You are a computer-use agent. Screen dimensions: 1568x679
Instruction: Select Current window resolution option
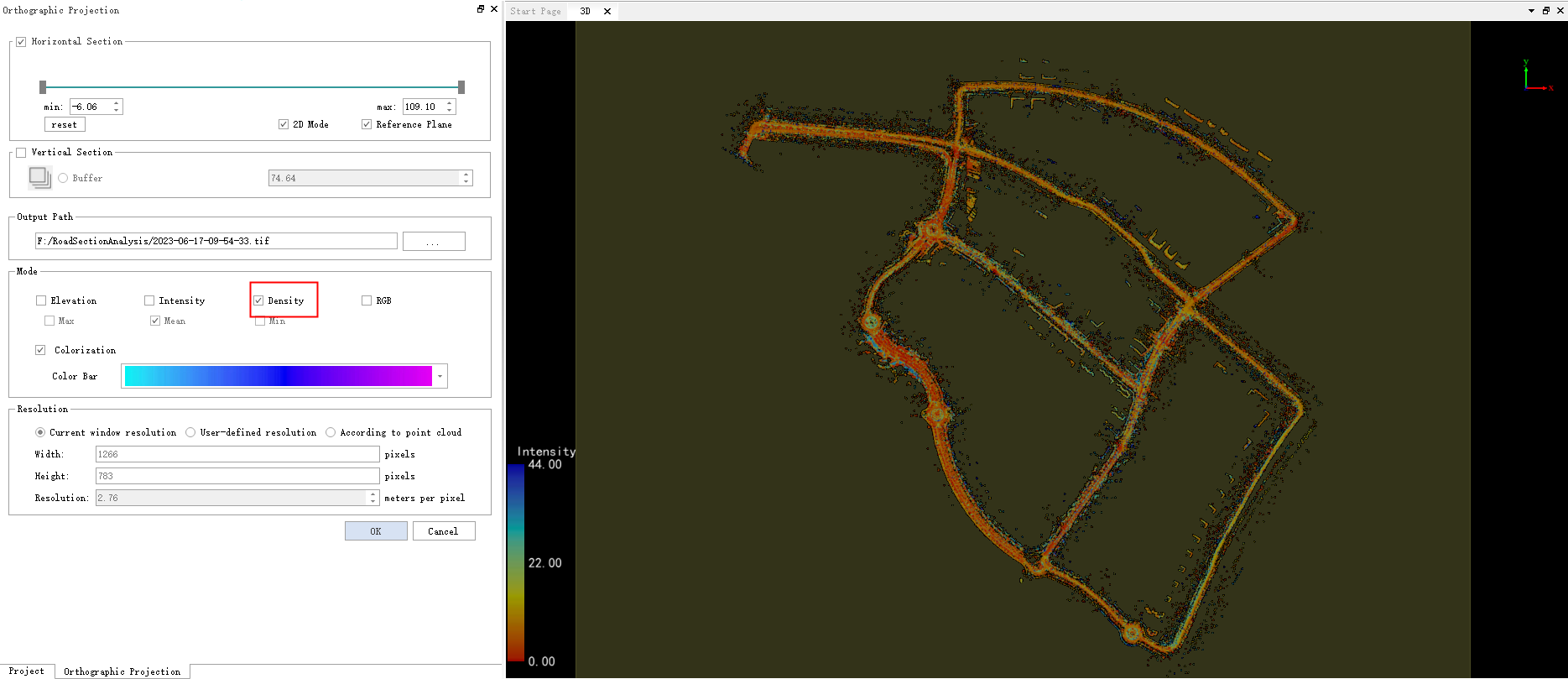40,432
